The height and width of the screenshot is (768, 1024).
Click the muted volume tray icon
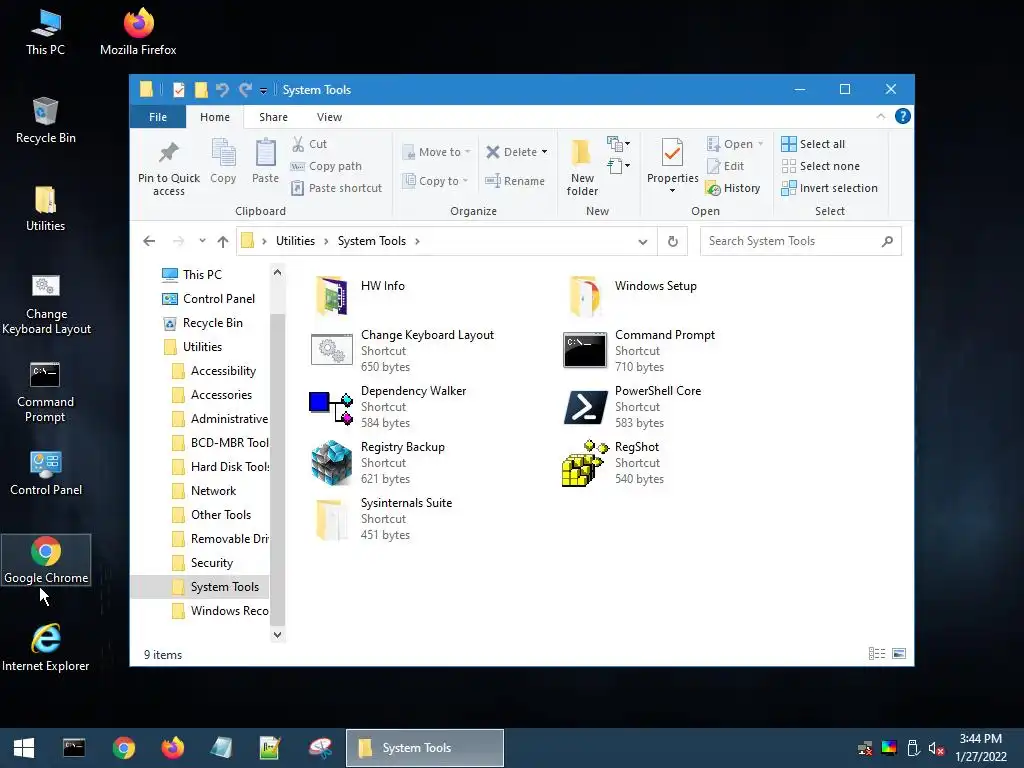tap(936, 748)
